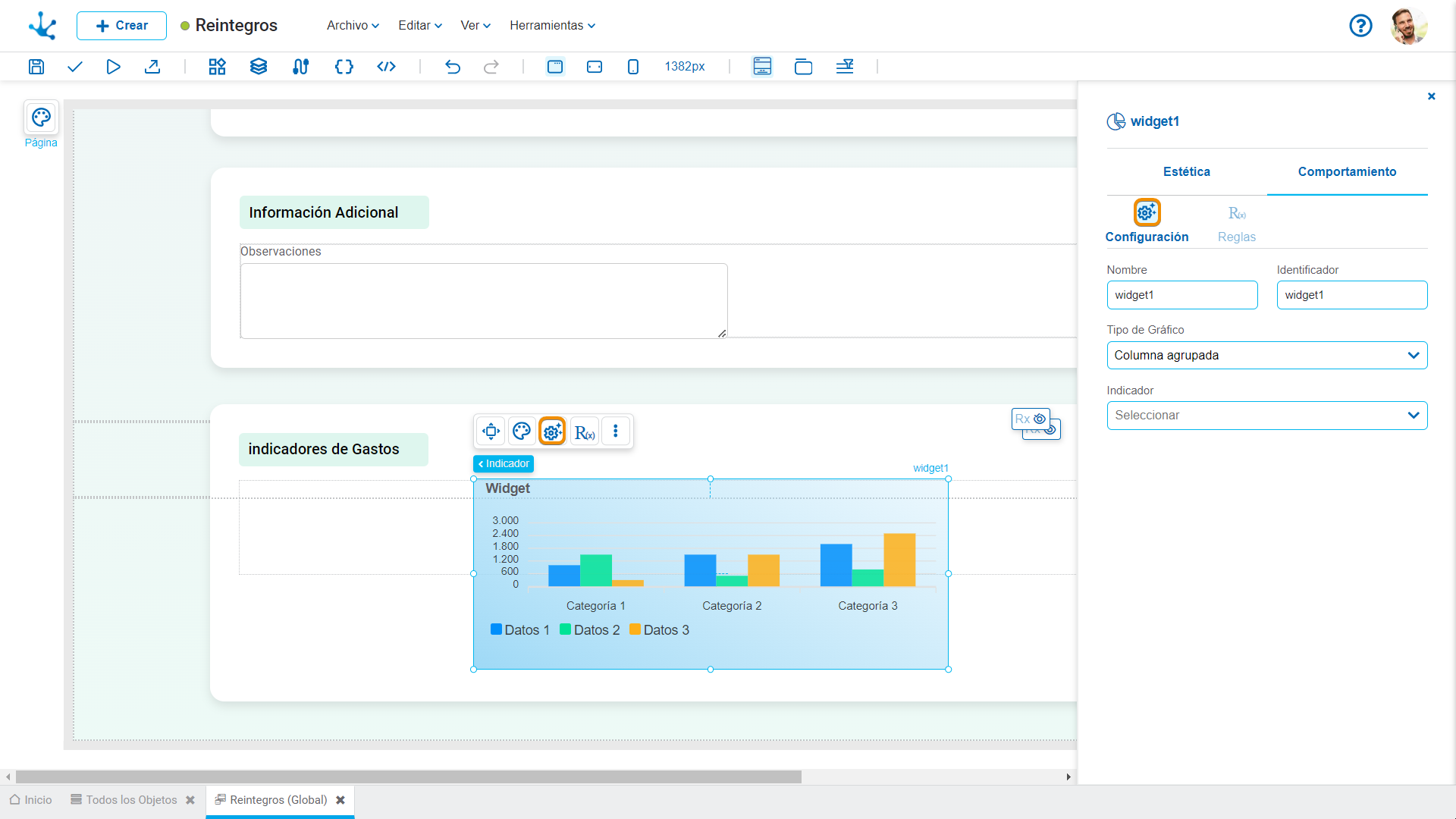Switch to the Comportamiento tab

click(x=1347, y=172)
